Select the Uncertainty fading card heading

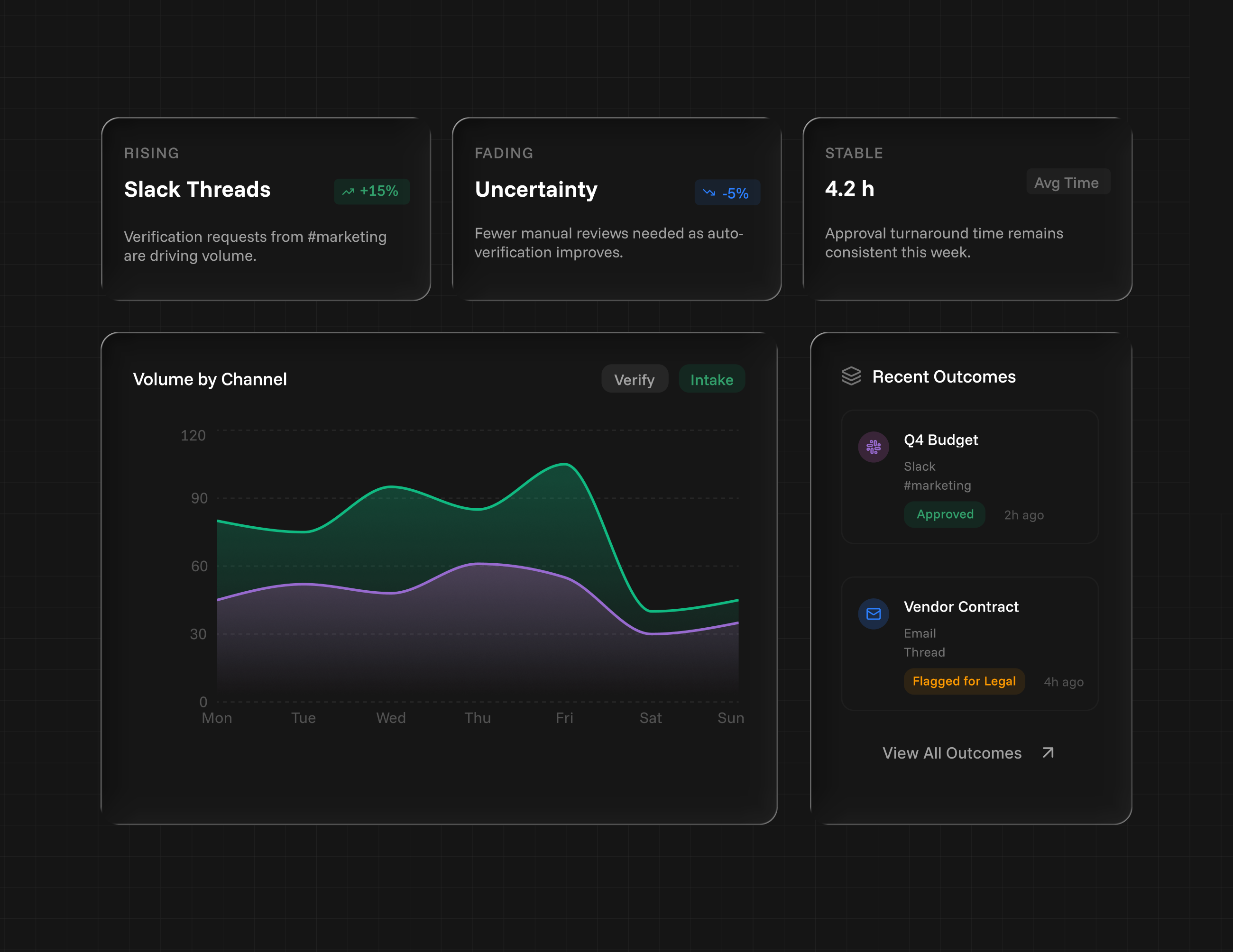[536, 190]
